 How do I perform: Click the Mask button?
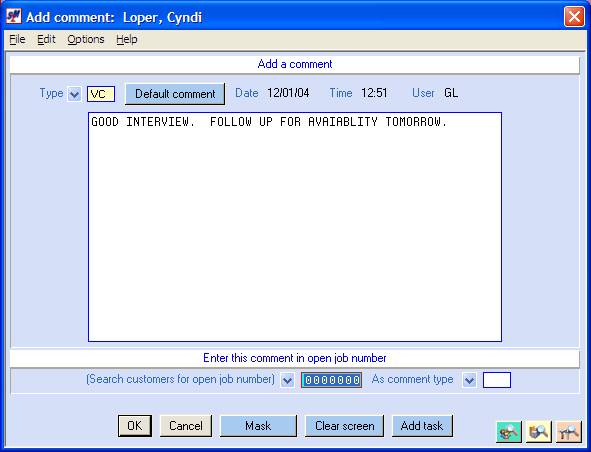[258, 426]
